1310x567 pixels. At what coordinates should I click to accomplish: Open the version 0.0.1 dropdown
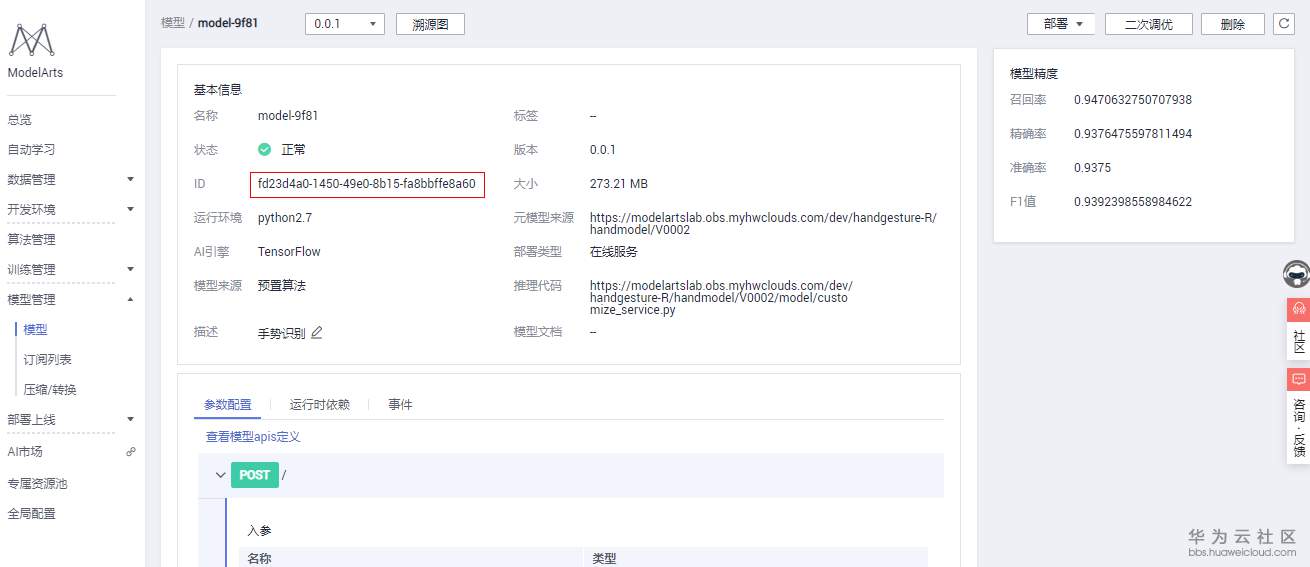click(x=345, y=24)
